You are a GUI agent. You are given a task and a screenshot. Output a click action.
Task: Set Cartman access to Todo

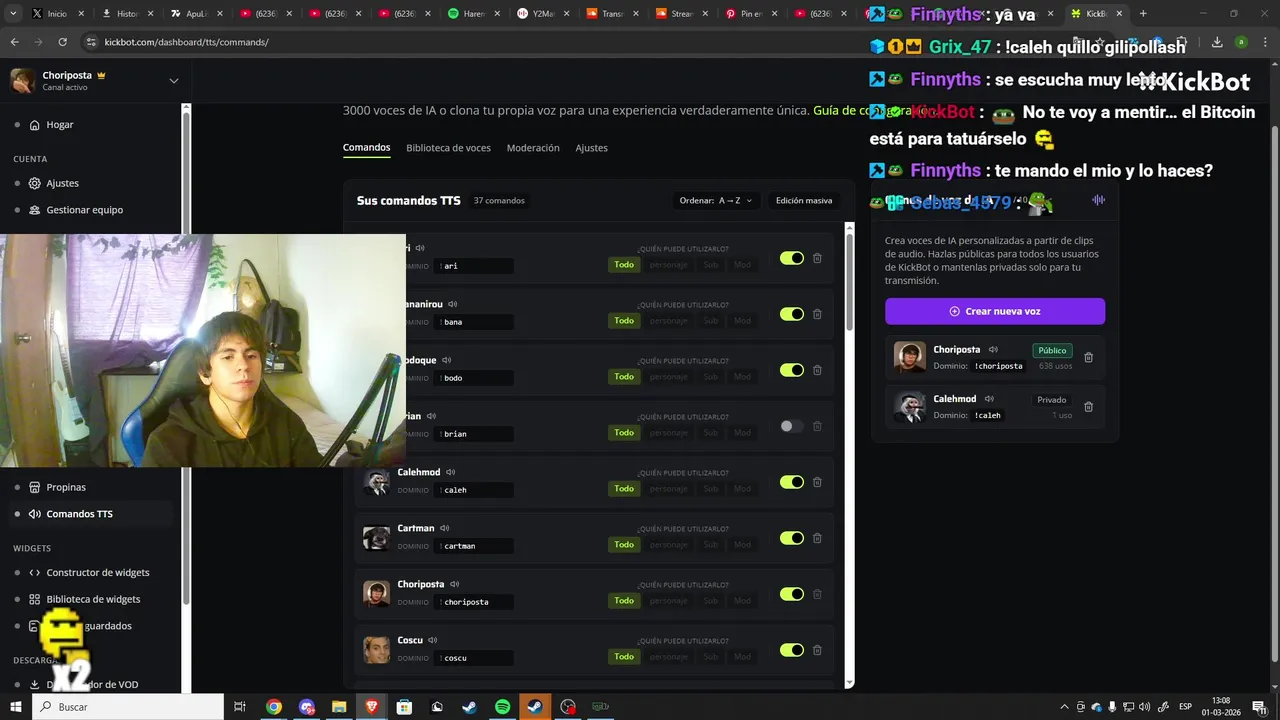click(x=624, y=545)
